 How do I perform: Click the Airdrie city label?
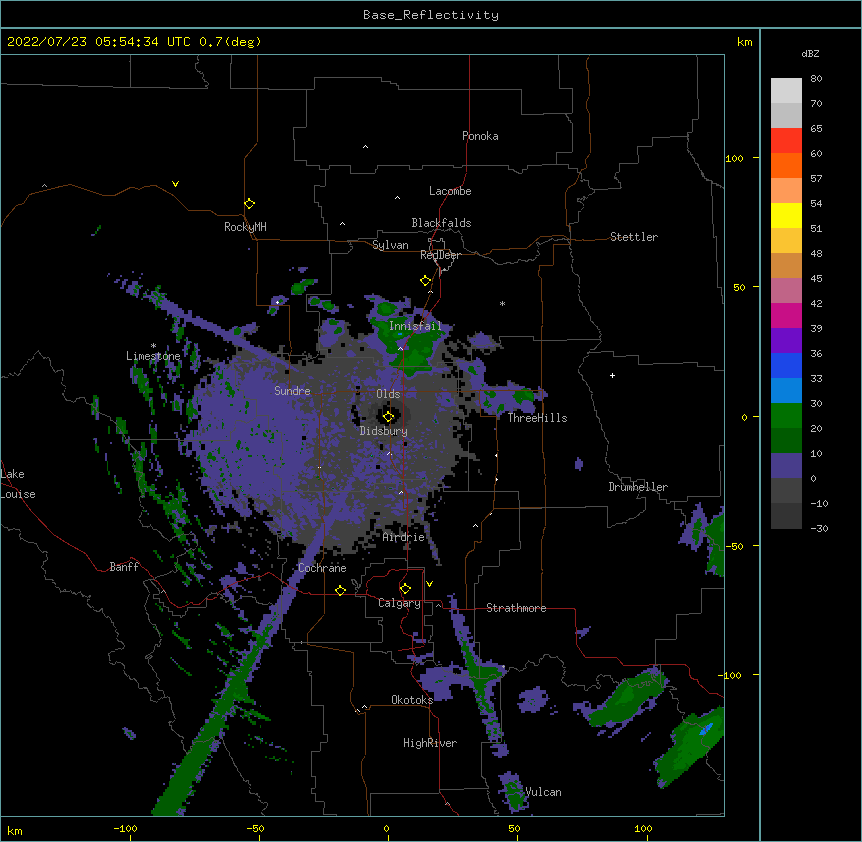coord(404,537)
